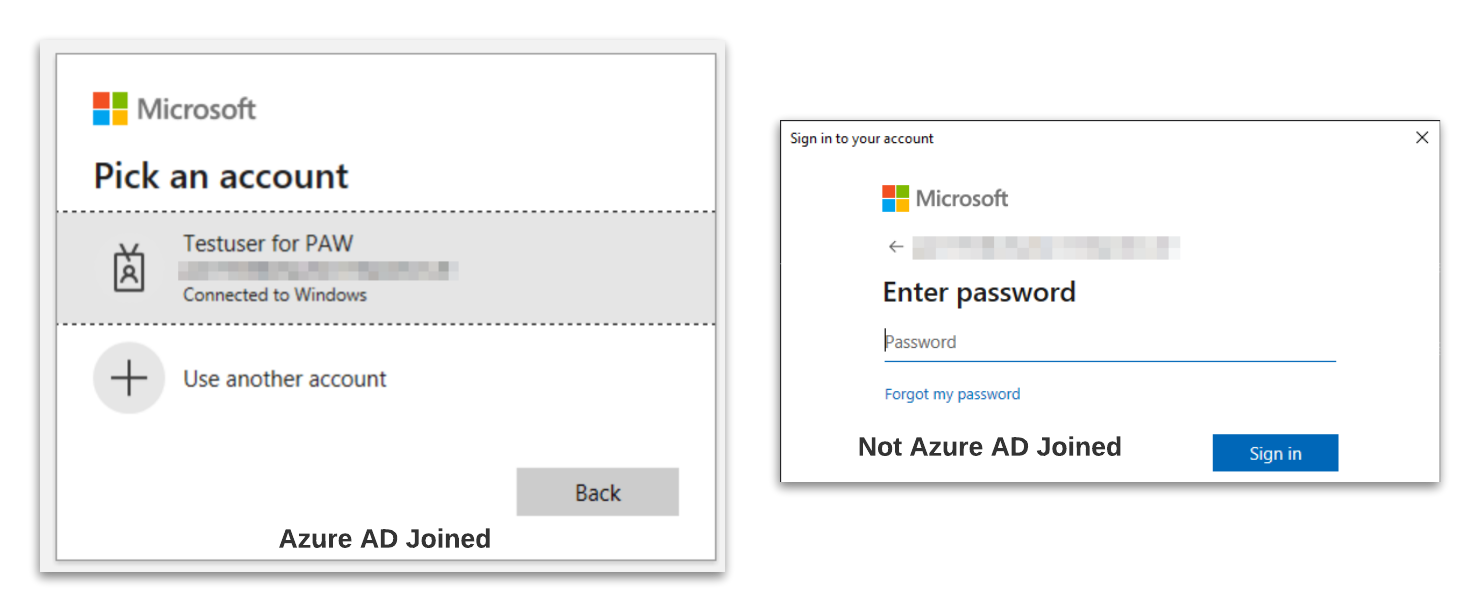Choose Use another account
Viewport: 1480px width, 612px height.
[284, 378]
